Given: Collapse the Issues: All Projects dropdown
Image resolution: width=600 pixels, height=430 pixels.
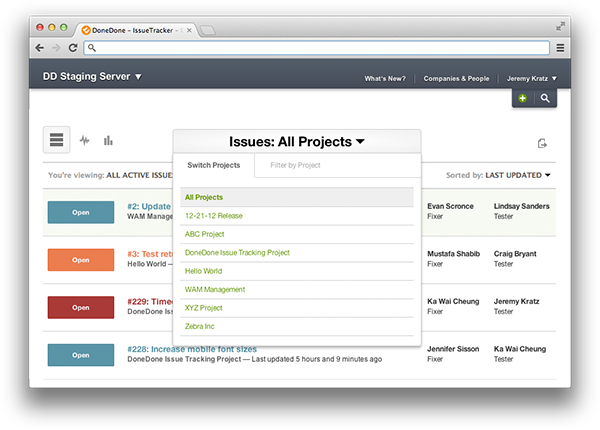Looking at the screenshot, I should click(297, 142).
